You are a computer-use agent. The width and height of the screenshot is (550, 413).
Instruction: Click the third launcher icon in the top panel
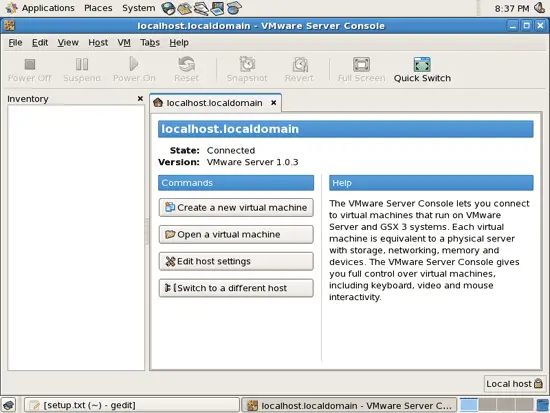point(201,8)
